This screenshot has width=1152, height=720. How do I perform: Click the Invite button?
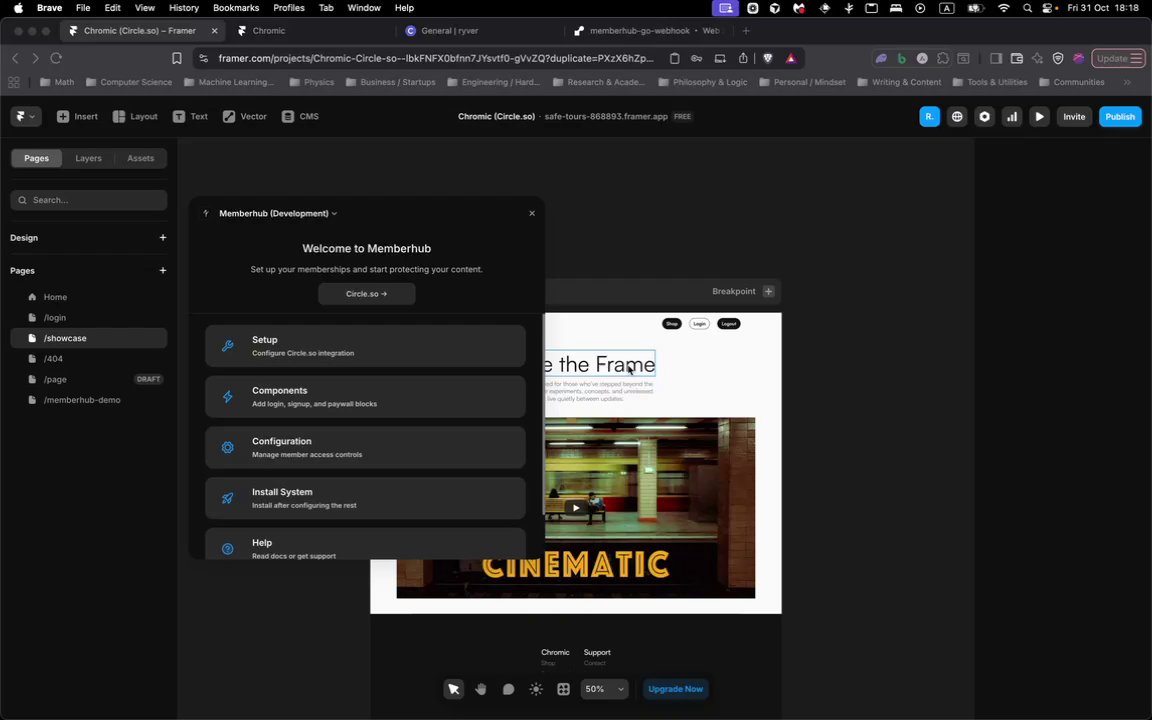pyautogui.click(x=1073, y=116)
